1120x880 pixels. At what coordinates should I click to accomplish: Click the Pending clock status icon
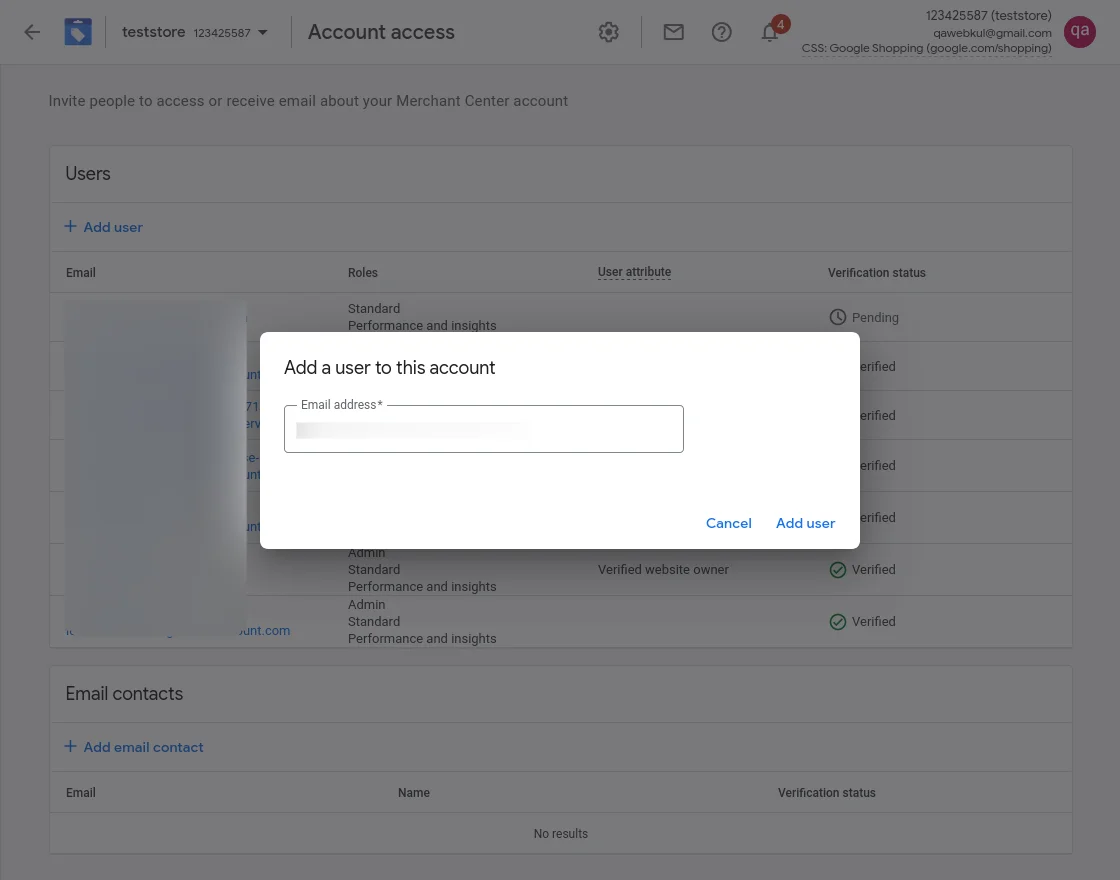(x=838, y=317)
